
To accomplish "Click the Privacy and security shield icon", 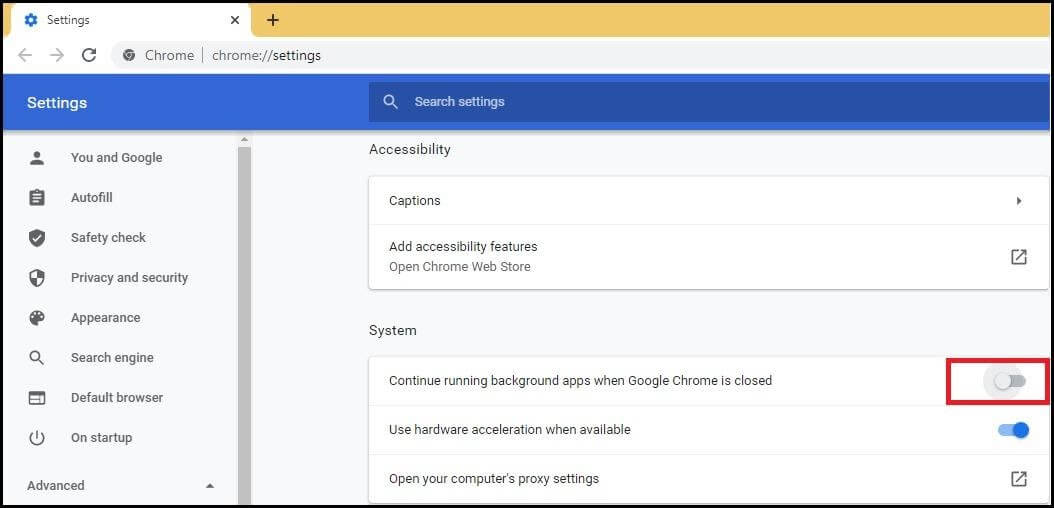I will (37, 278).
